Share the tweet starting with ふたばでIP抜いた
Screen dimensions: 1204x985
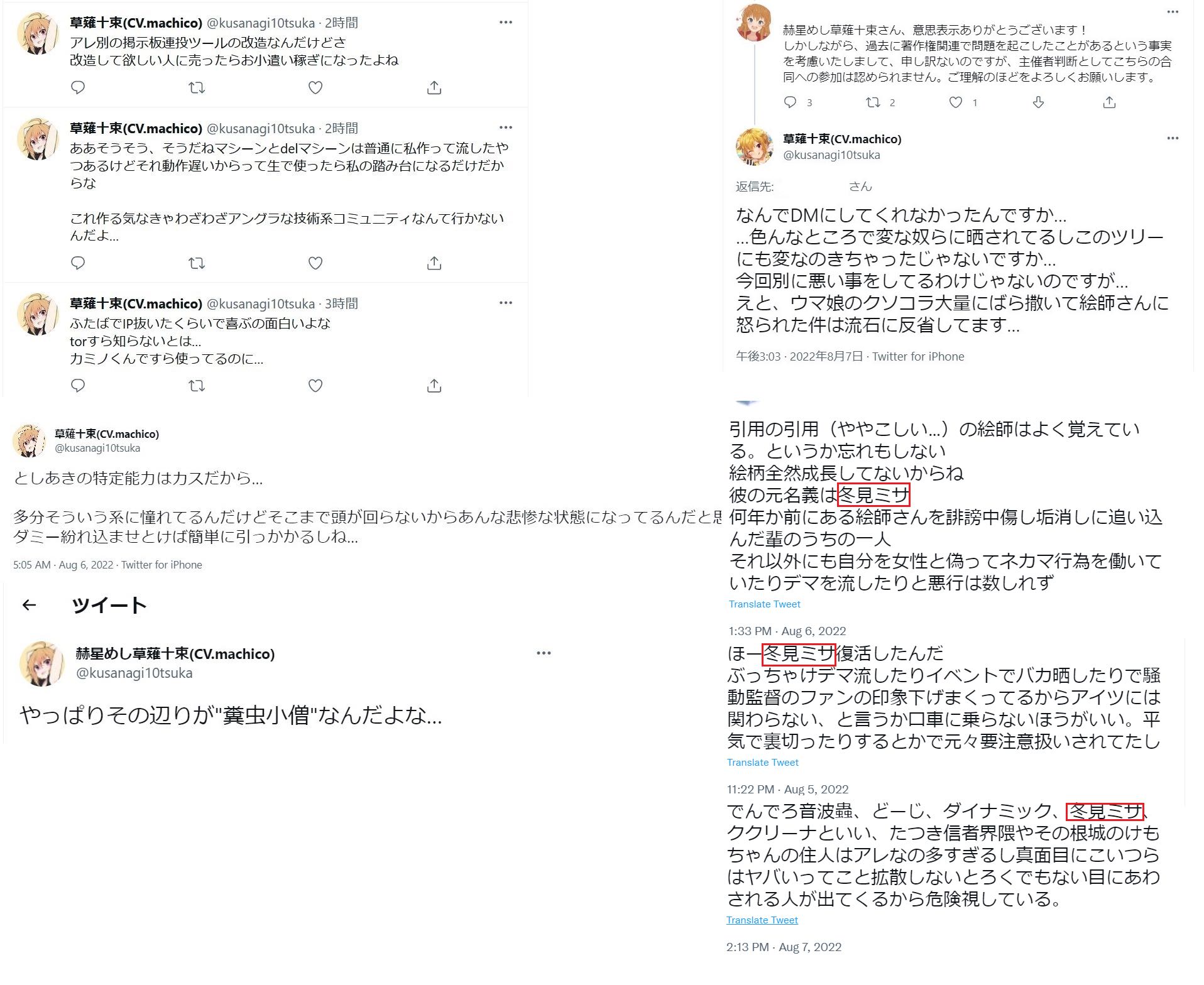[434, 386]
